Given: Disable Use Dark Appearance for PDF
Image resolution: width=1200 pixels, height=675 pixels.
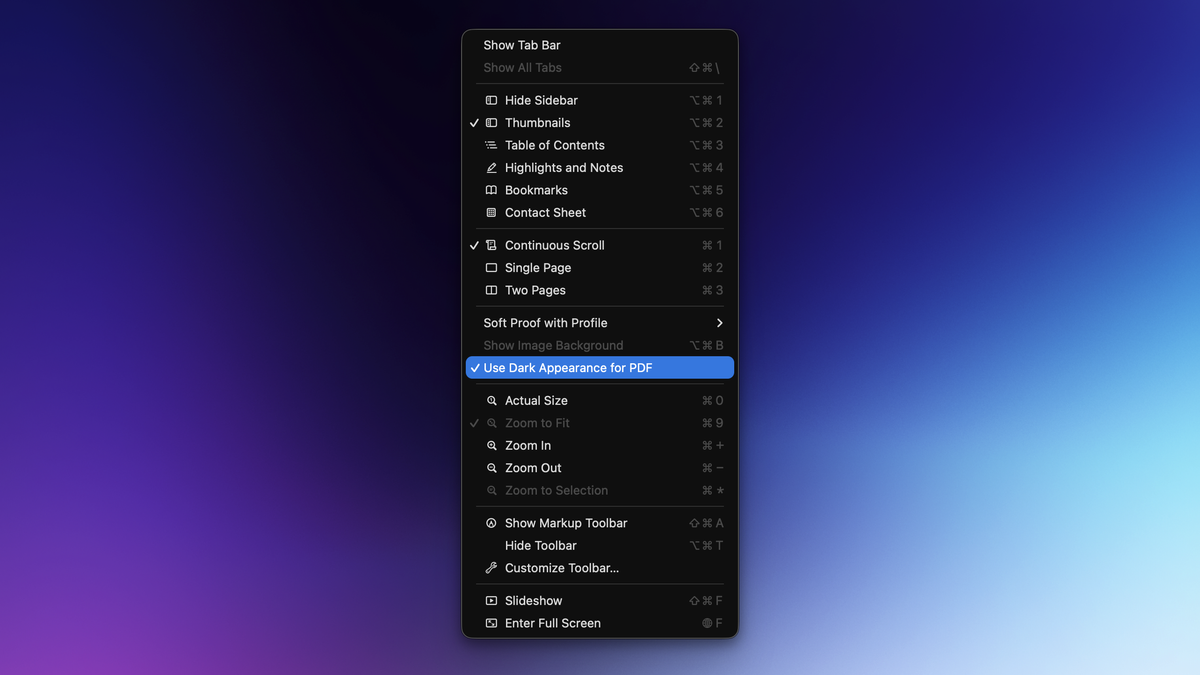Looking at the screenshot, I should pos(567,368).
